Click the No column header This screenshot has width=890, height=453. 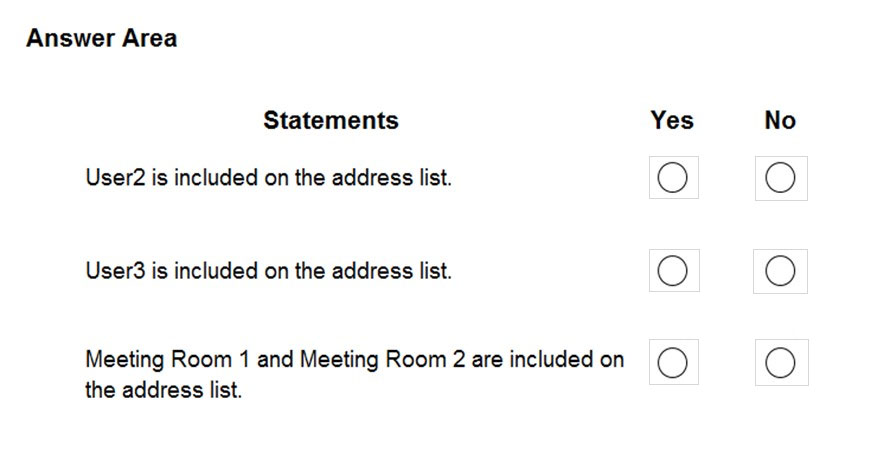click(x=780, y=120)
